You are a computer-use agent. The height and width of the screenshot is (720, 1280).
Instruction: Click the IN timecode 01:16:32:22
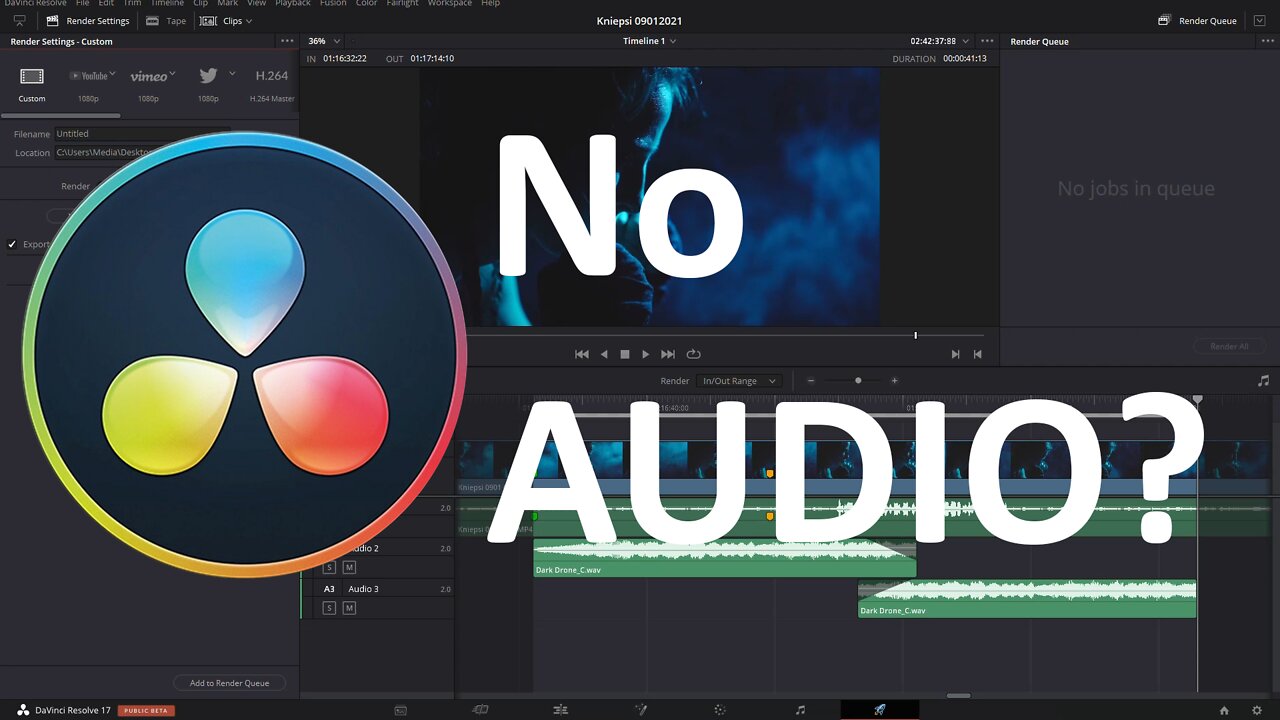point(344,58)
